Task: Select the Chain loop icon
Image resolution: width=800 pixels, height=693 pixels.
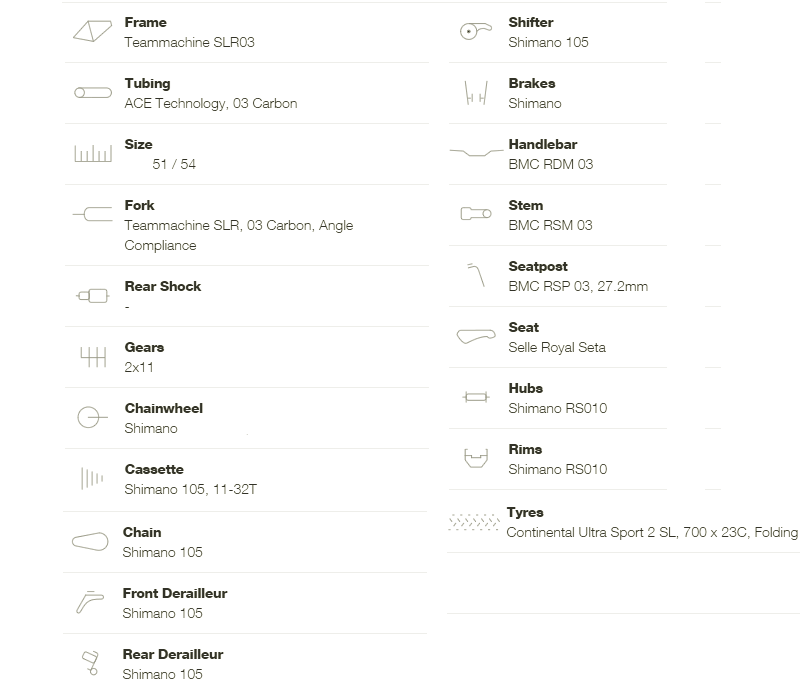Action: (90, 541)
